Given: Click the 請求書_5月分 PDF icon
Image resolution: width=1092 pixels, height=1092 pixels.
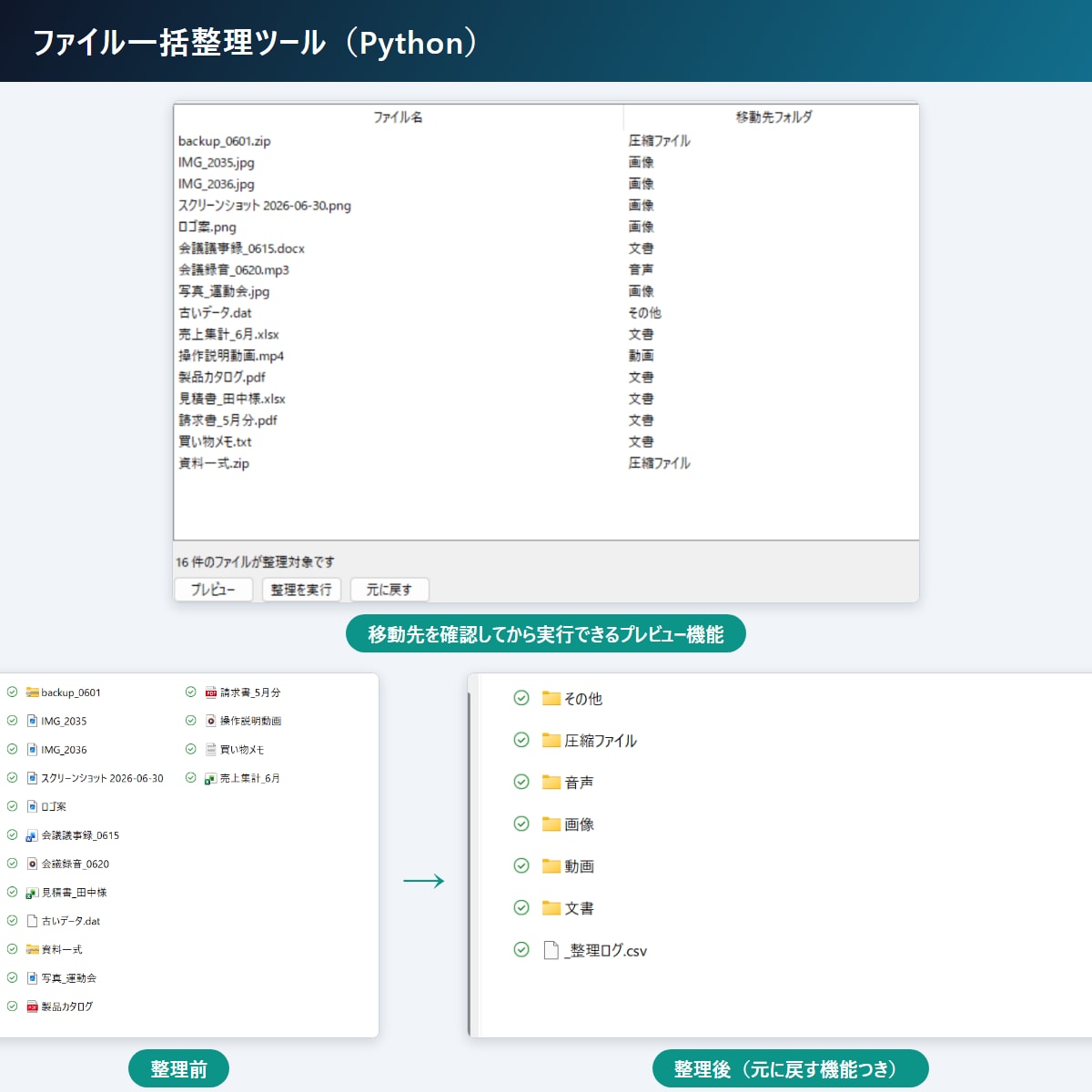Looking at the screenshot, I should (211, 693).
